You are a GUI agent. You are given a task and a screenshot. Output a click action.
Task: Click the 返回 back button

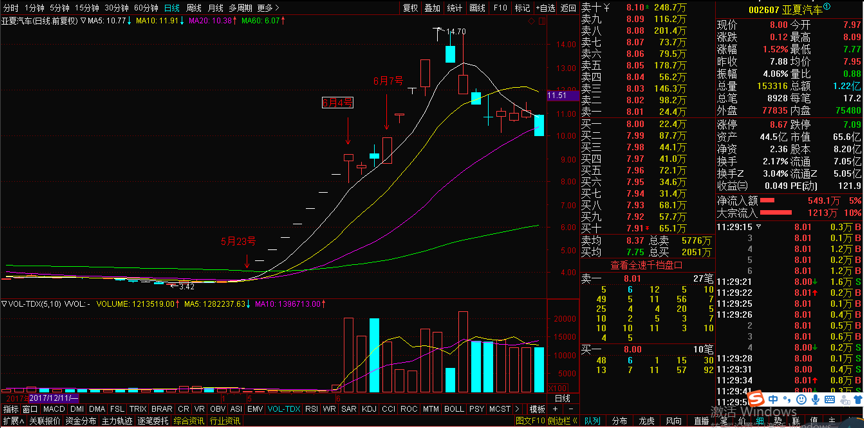coord(568,7)
